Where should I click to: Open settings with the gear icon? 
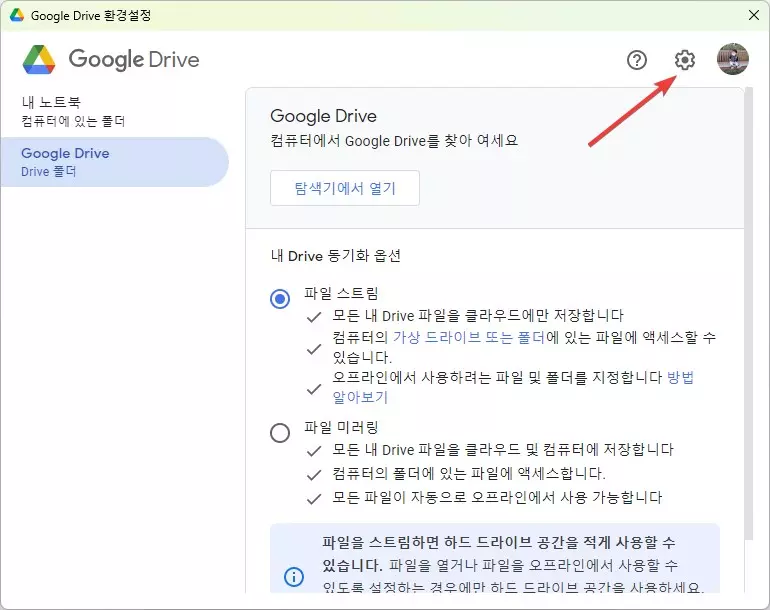(685, 60)
